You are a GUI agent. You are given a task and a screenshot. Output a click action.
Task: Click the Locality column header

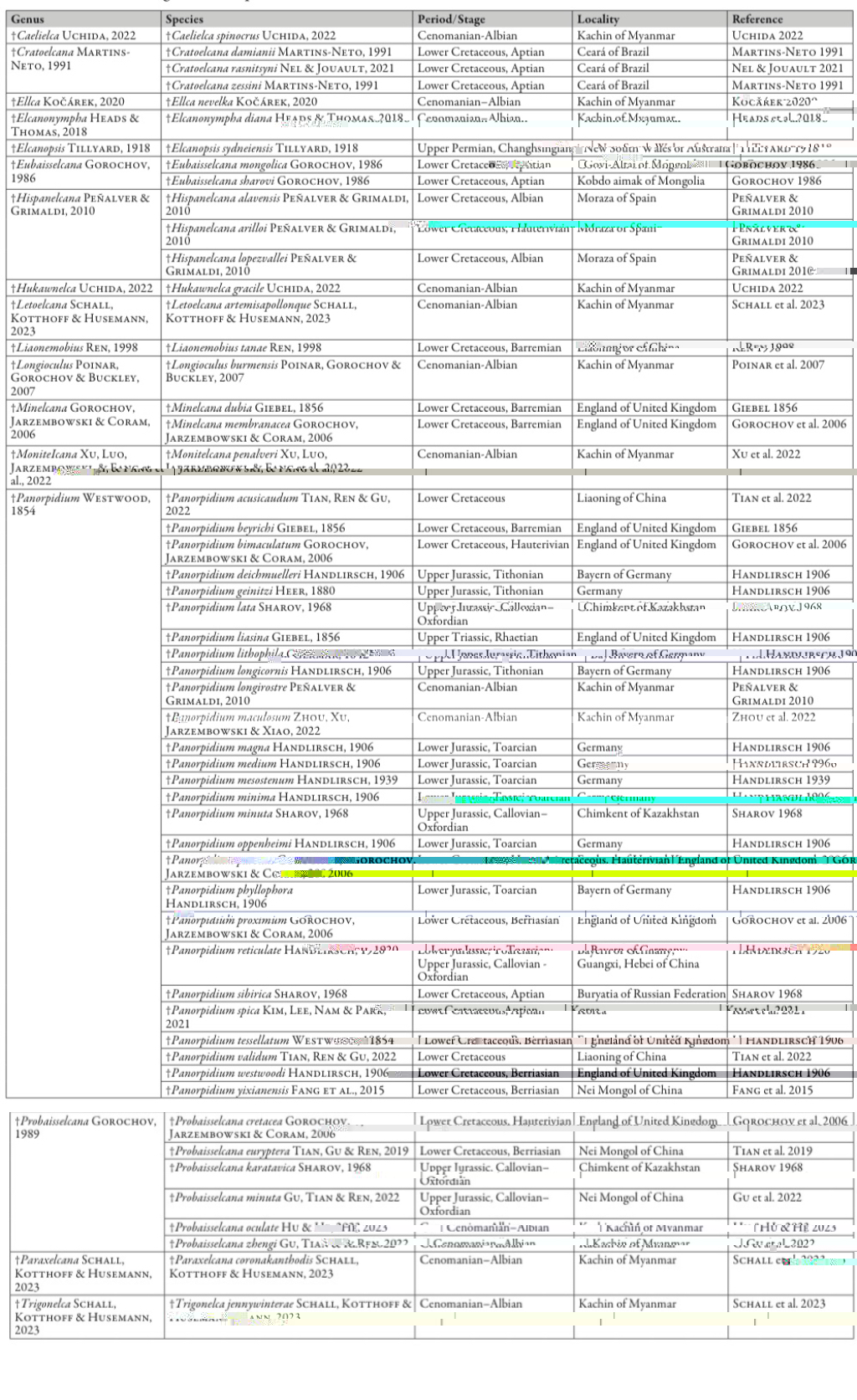[598, 18]
